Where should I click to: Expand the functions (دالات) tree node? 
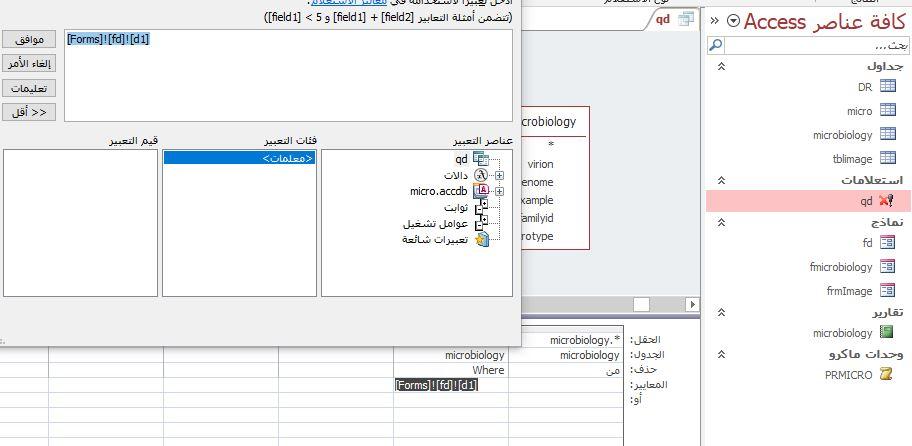tap(499, 175)
